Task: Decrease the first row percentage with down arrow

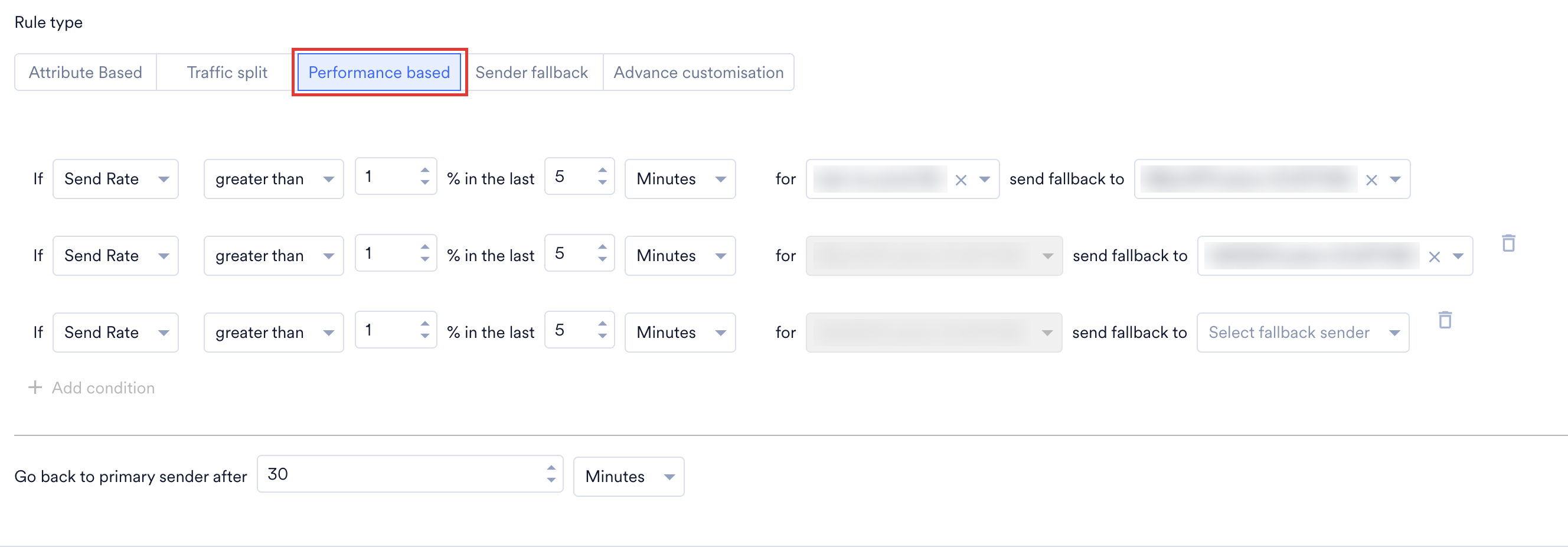Action: 425,182
